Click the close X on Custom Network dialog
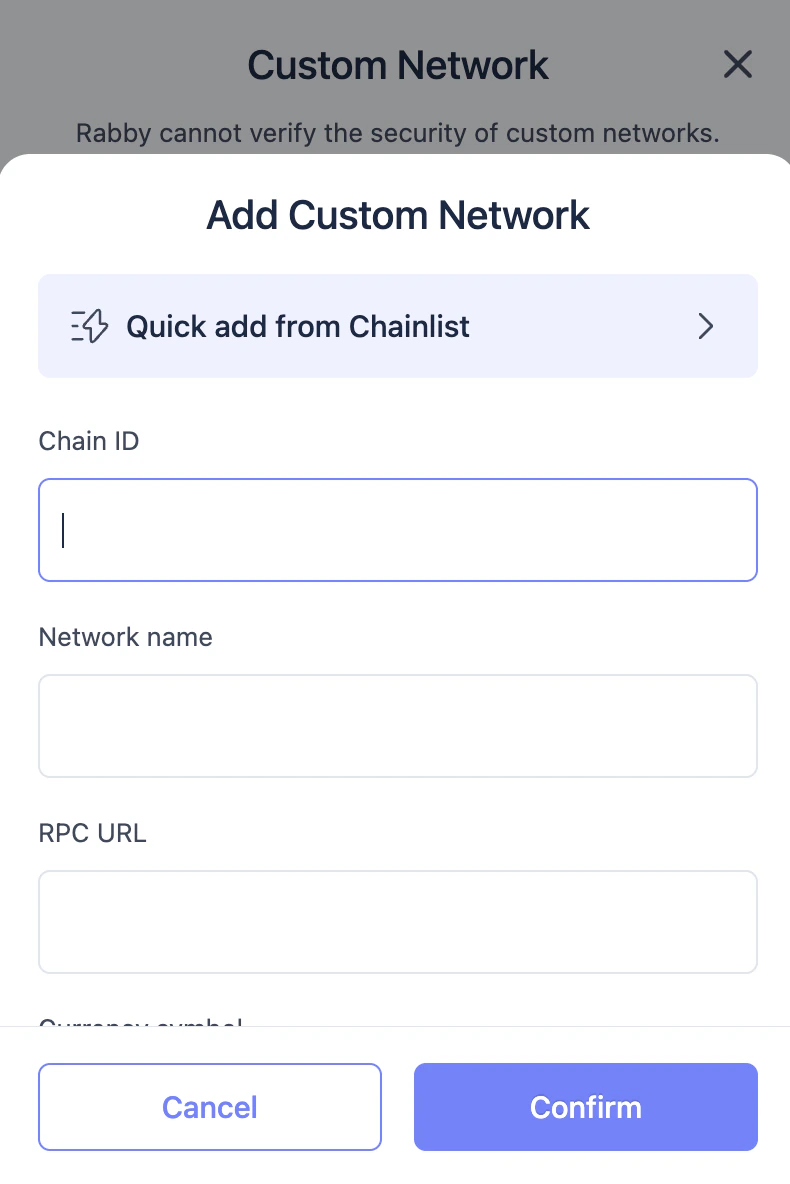Image resolution: width=790 pixels, height=1184 pixels. tap(738, 64)
